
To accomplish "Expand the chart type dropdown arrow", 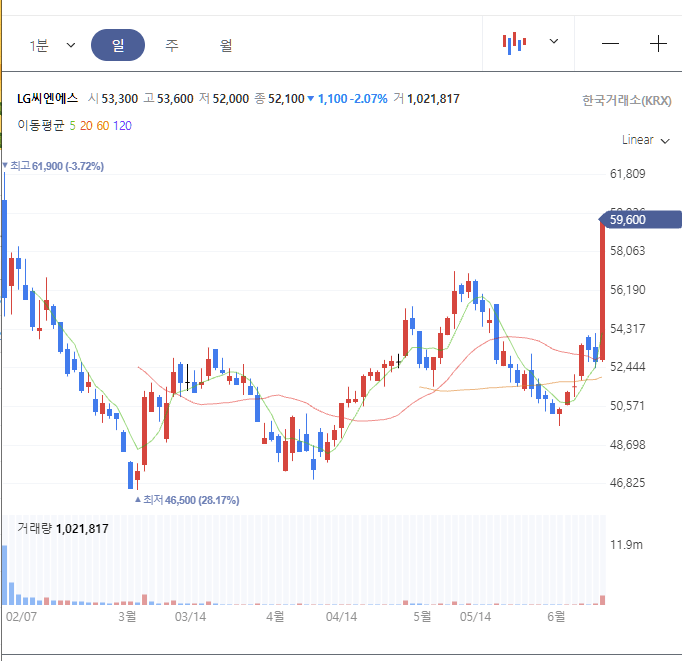I will (554, 41).
